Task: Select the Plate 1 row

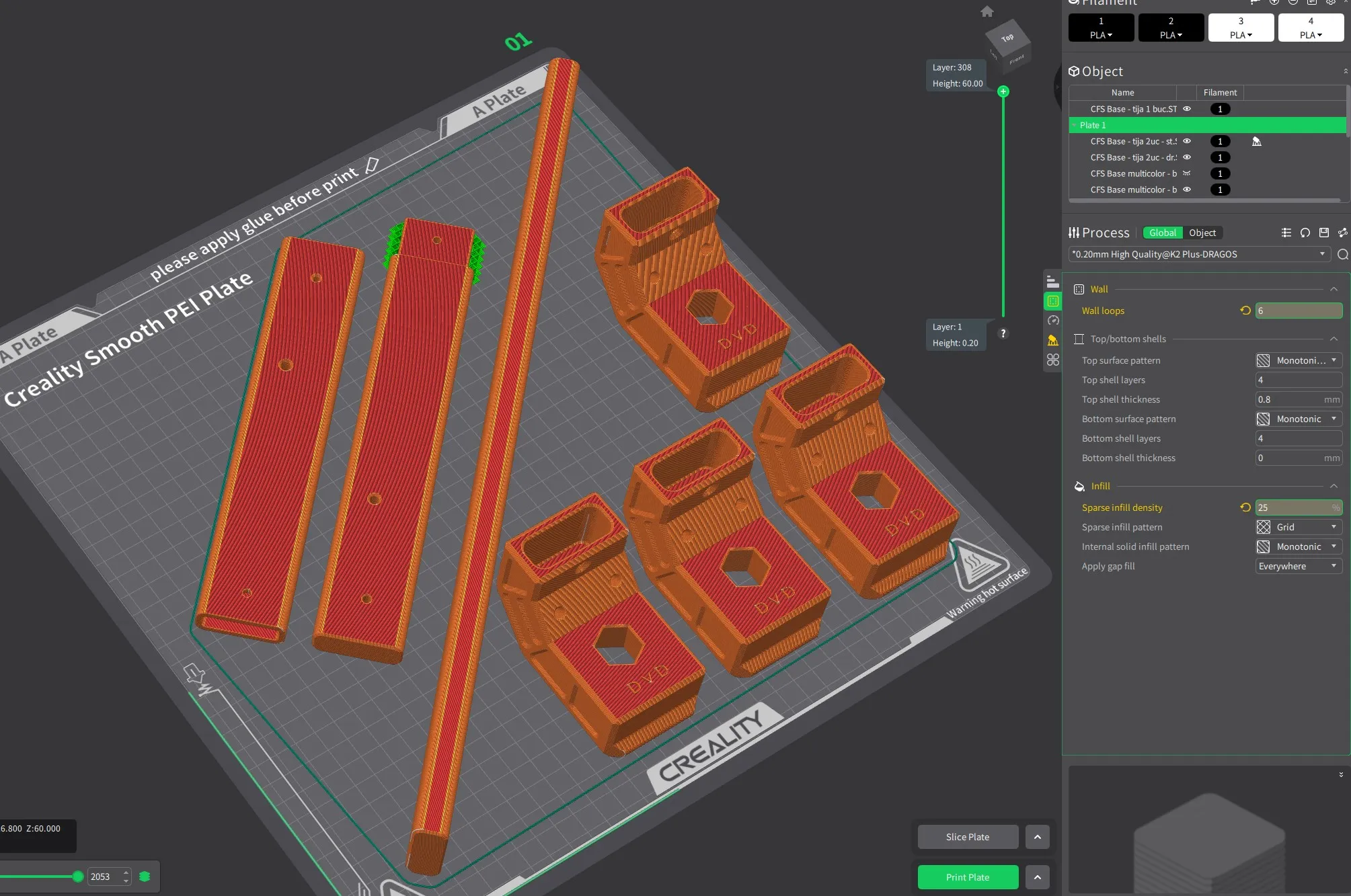Action: click(x=1208, y=125)
